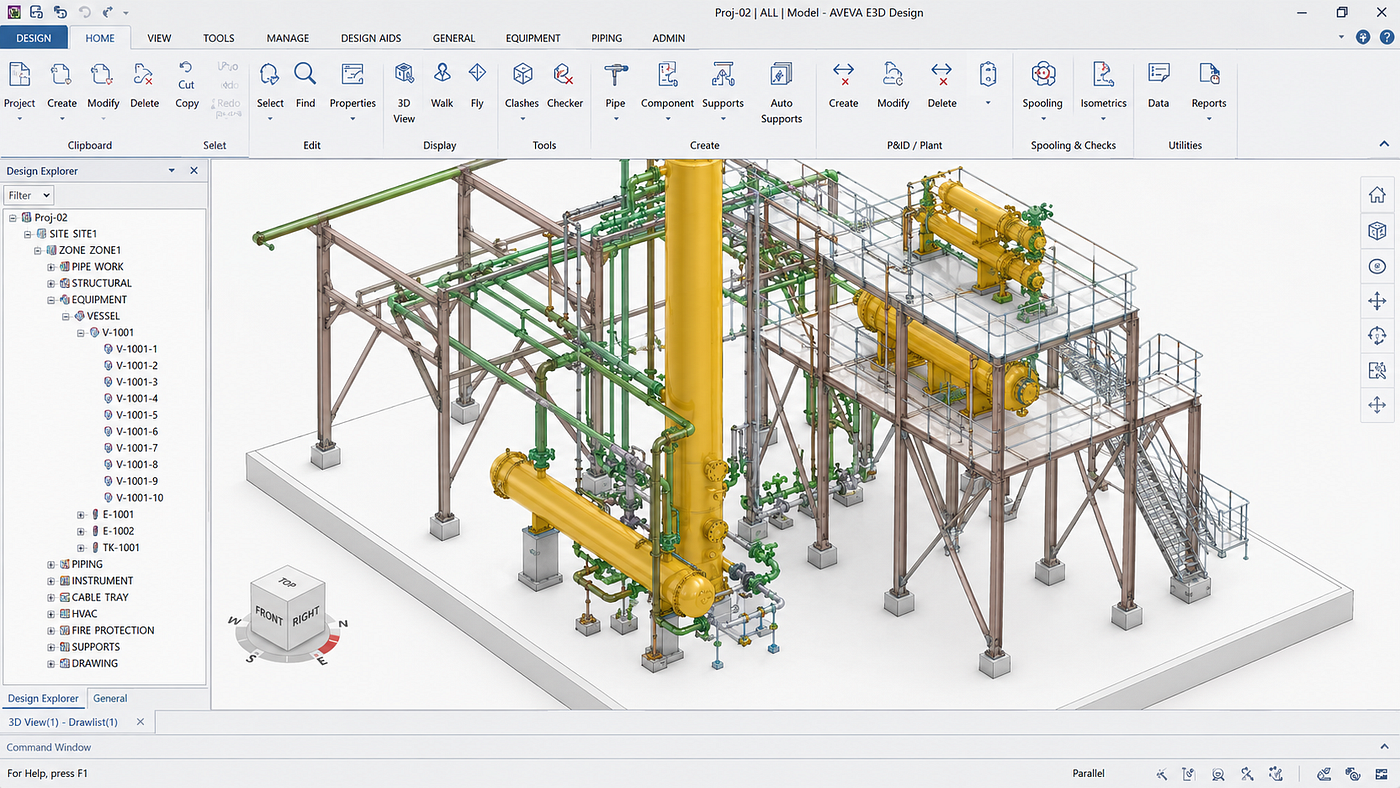Open the 3D View tool
The width and height of the screenshot is (1400, 788).
(x=404, y=92)
